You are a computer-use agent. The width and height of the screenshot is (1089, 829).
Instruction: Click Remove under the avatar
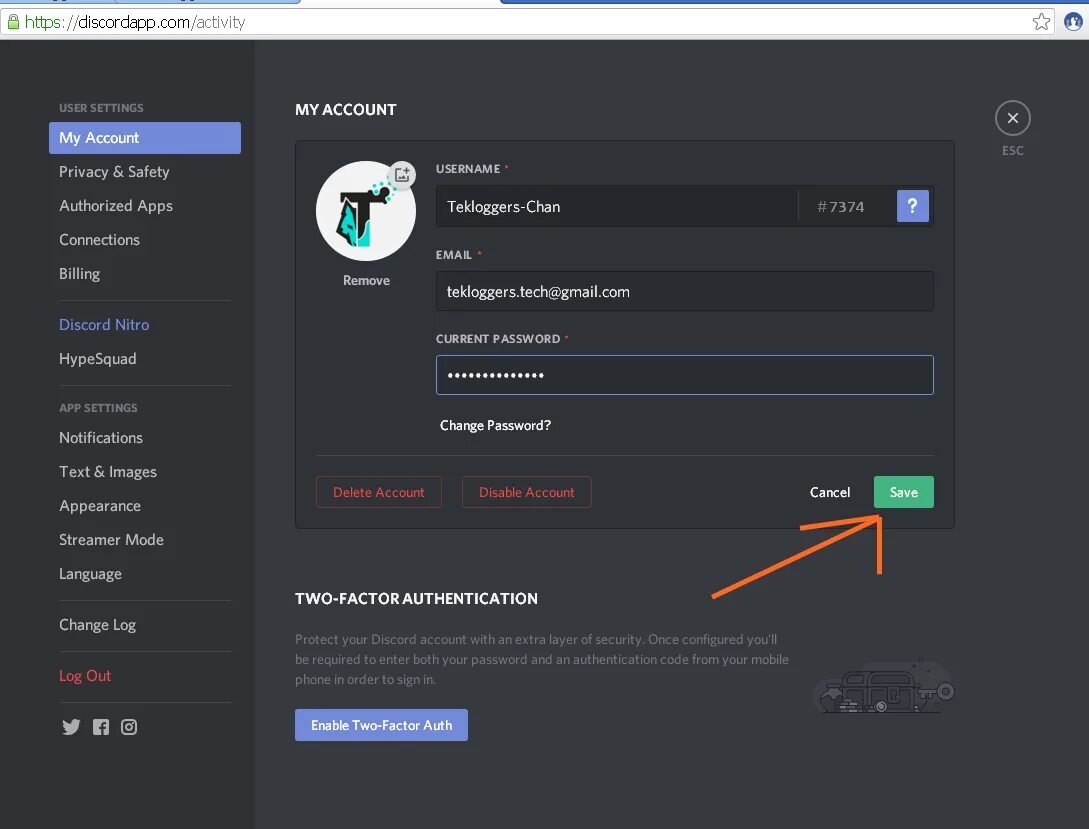click(x=366, y=280)
